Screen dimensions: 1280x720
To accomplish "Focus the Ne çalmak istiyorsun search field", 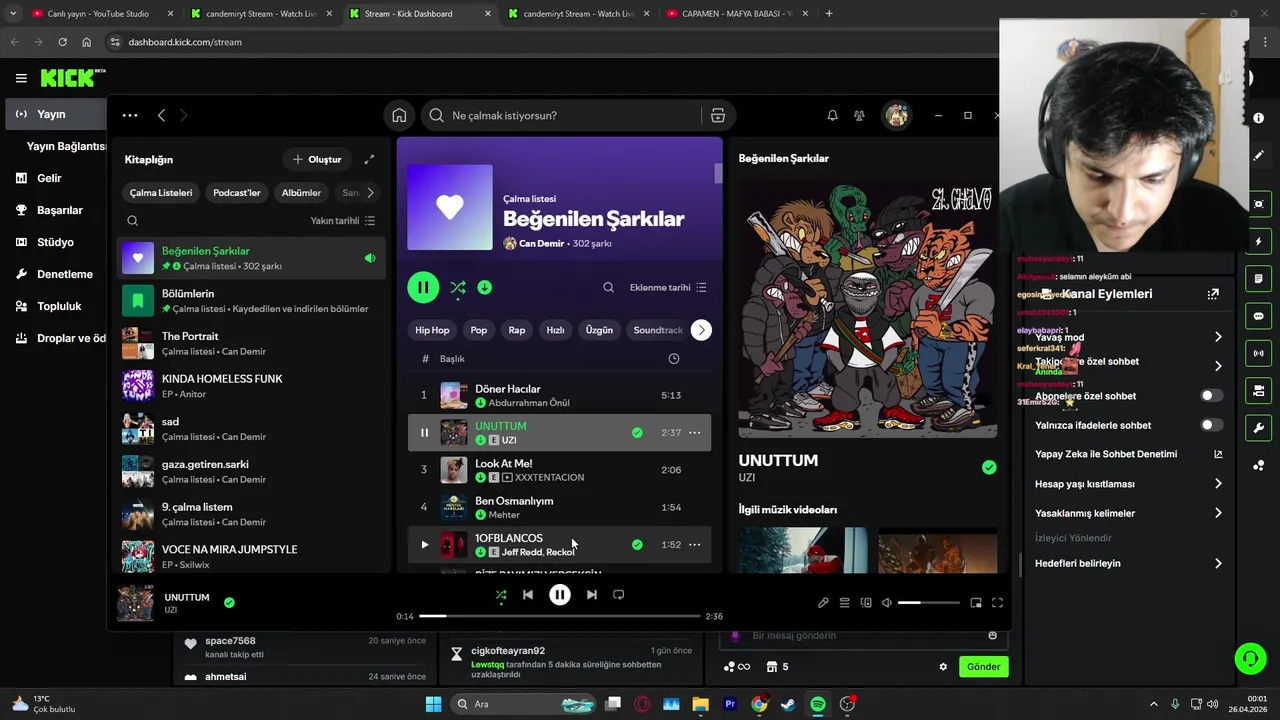I will tap(565, 115).
